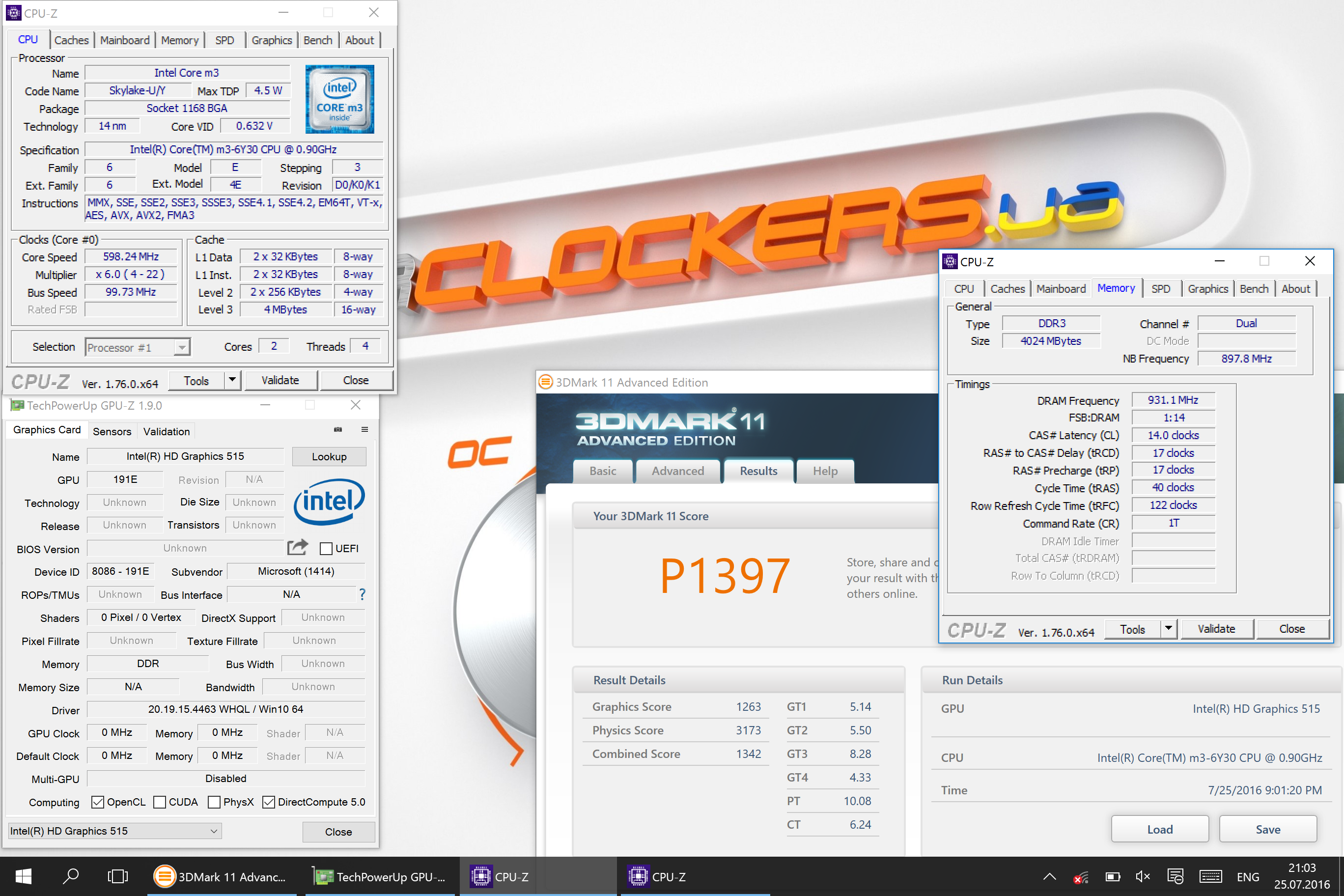
Task: Click the P1397 score text
Action: (x=725, y=576)
